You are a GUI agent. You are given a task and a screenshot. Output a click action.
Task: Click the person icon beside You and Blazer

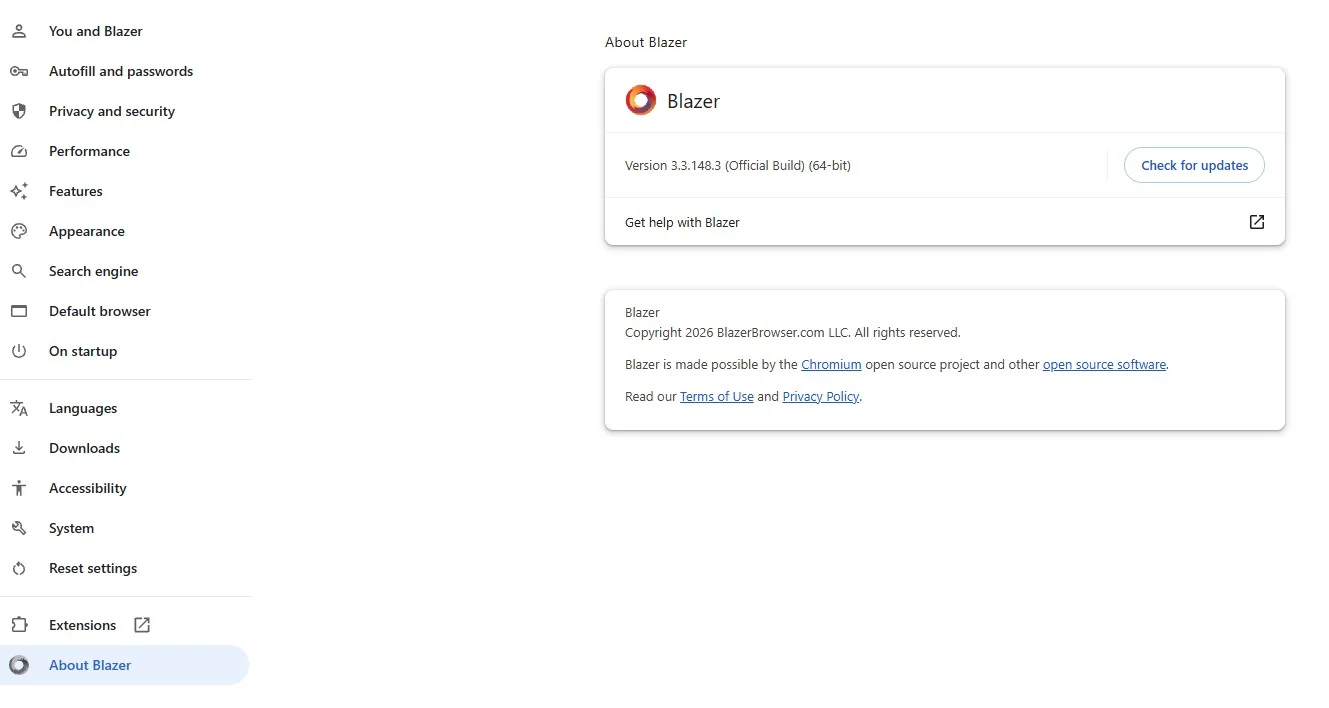point(18,31)
